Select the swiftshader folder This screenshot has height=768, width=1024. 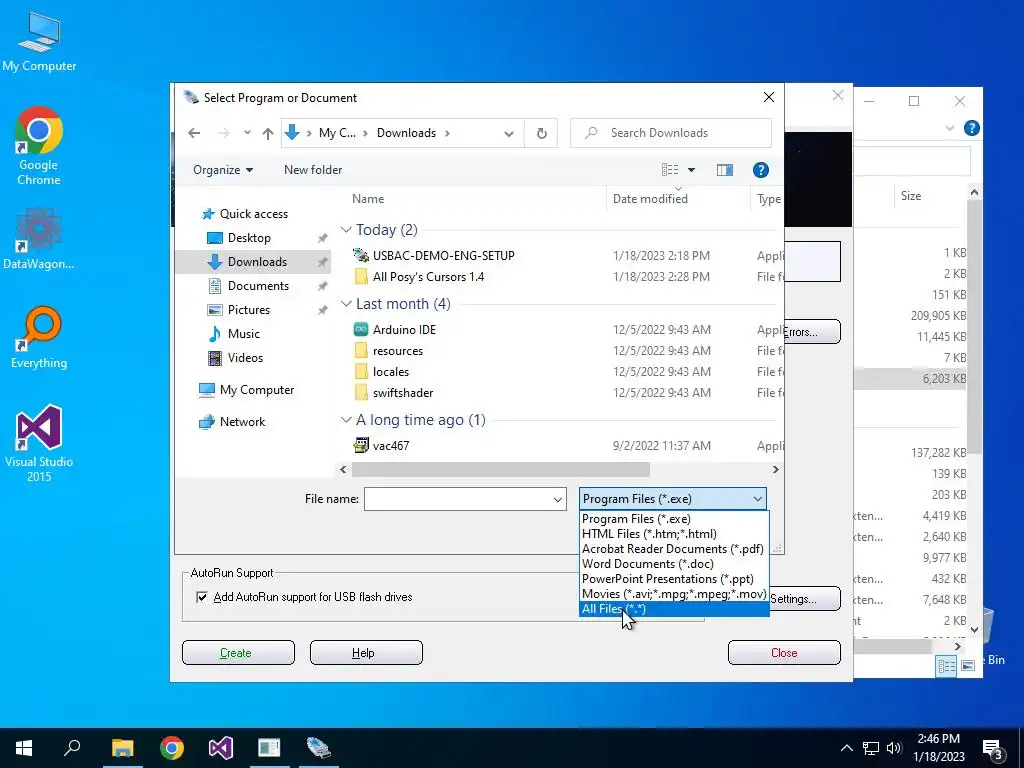[x=403, y=392]
